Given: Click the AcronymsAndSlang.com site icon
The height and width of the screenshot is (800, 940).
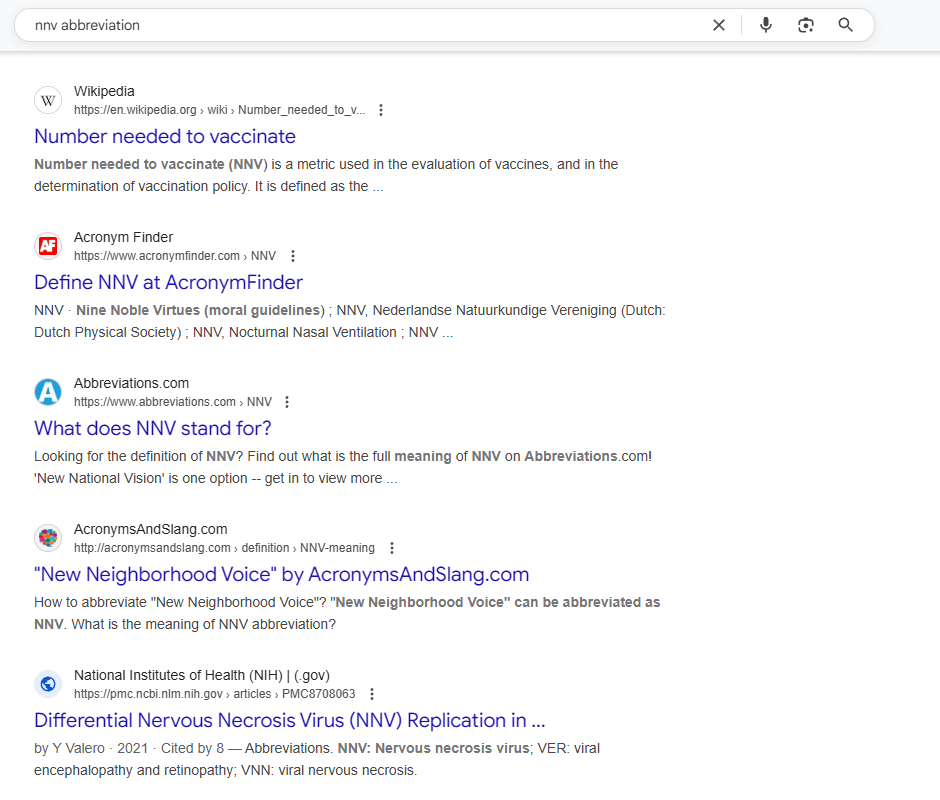Looking at the screenshot, I should pos(48,538).
